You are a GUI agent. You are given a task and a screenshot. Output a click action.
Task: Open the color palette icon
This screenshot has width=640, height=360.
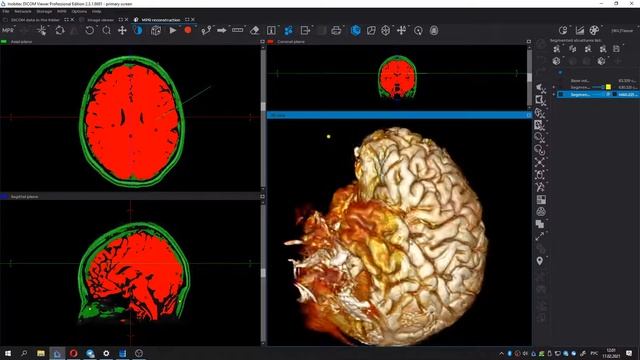click(x=594, y=30)
